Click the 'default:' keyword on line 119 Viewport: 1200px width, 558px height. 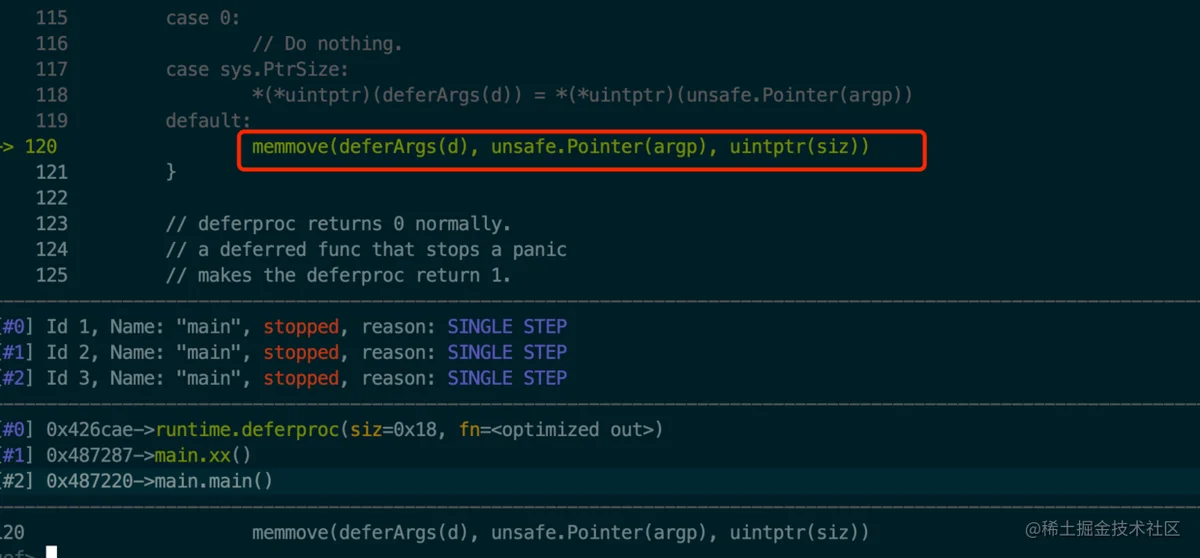click(x=209, y=121)
